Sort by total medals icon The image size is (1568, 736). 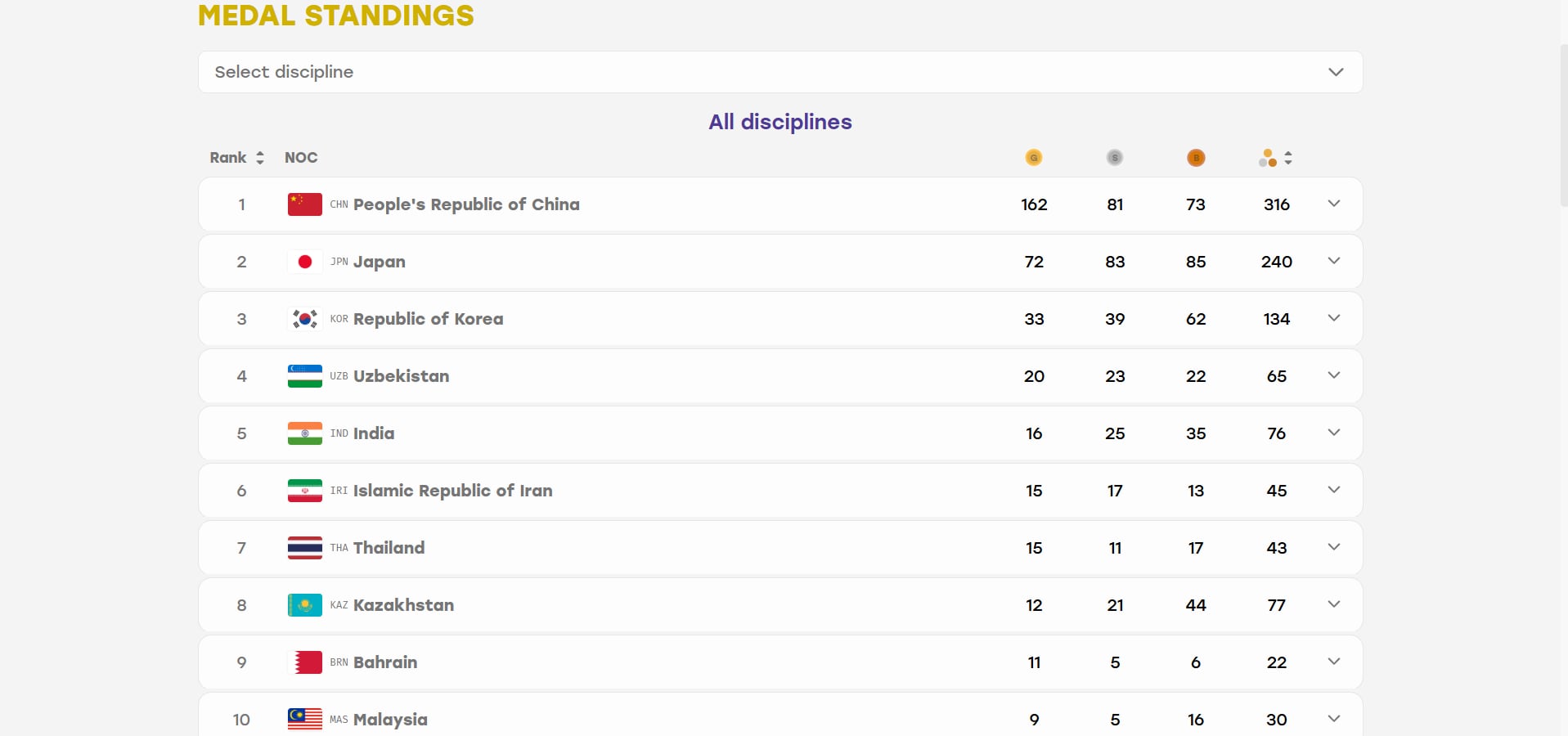click(x=1275, y=158)
